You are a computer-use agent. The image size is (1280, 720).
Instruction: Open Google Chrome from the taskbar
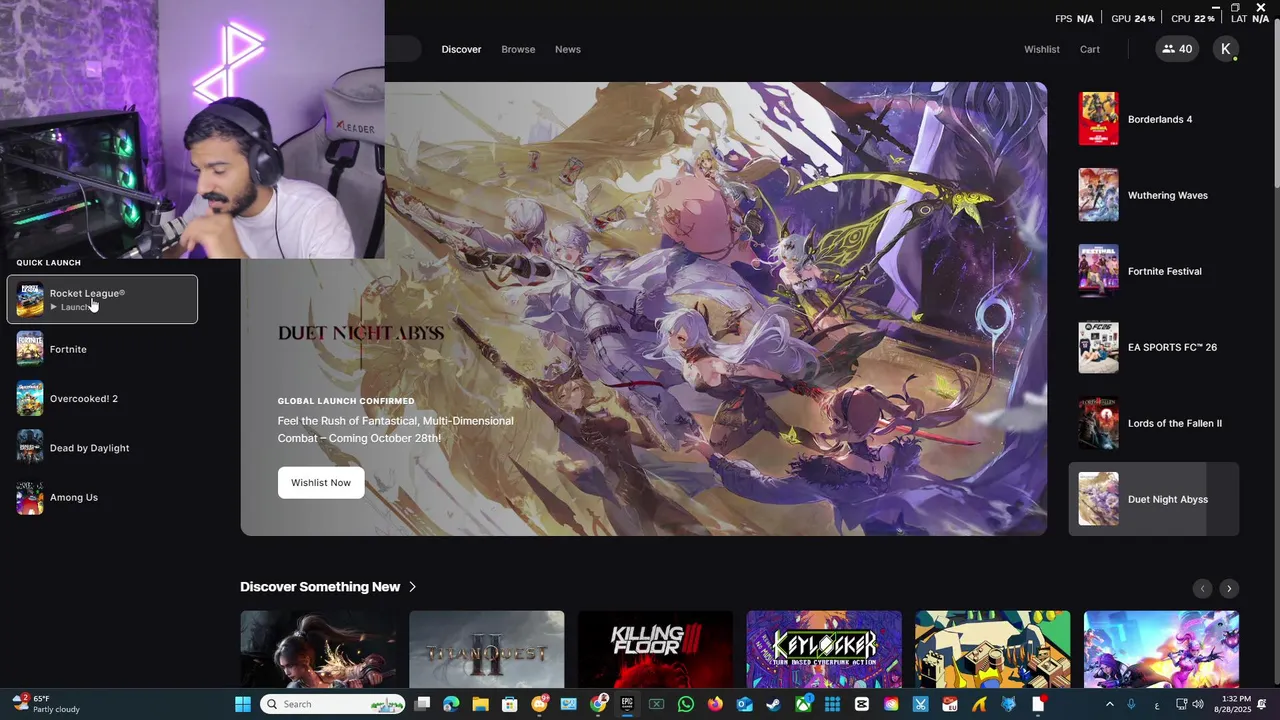pos(598,704)
